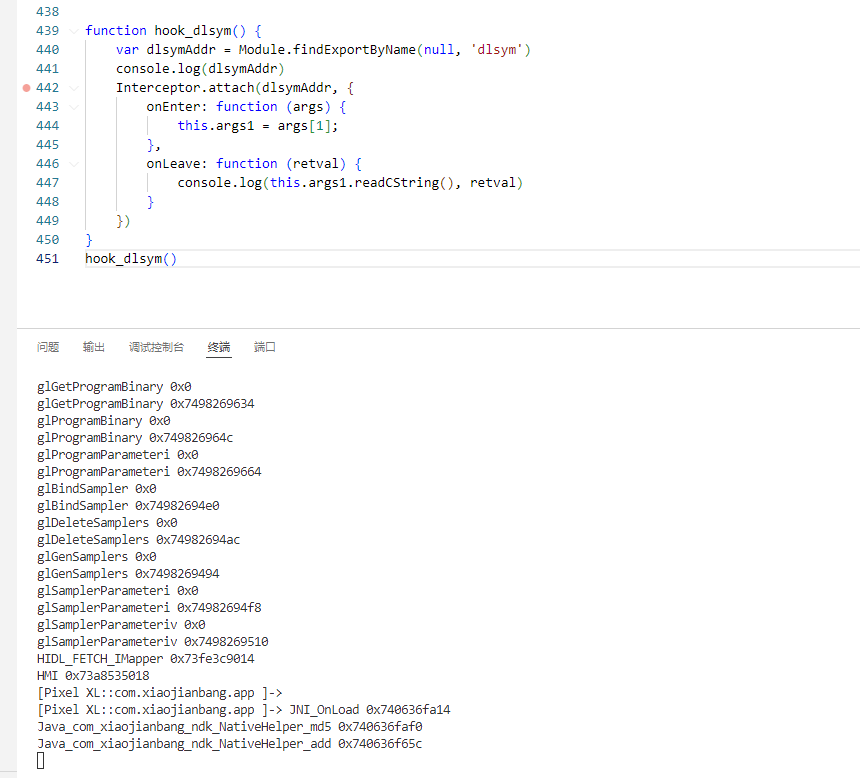Click the terminal cursor block at the prompt
Image resolution: width=860 pixels, height=778 pixels.
coord(41,761)
